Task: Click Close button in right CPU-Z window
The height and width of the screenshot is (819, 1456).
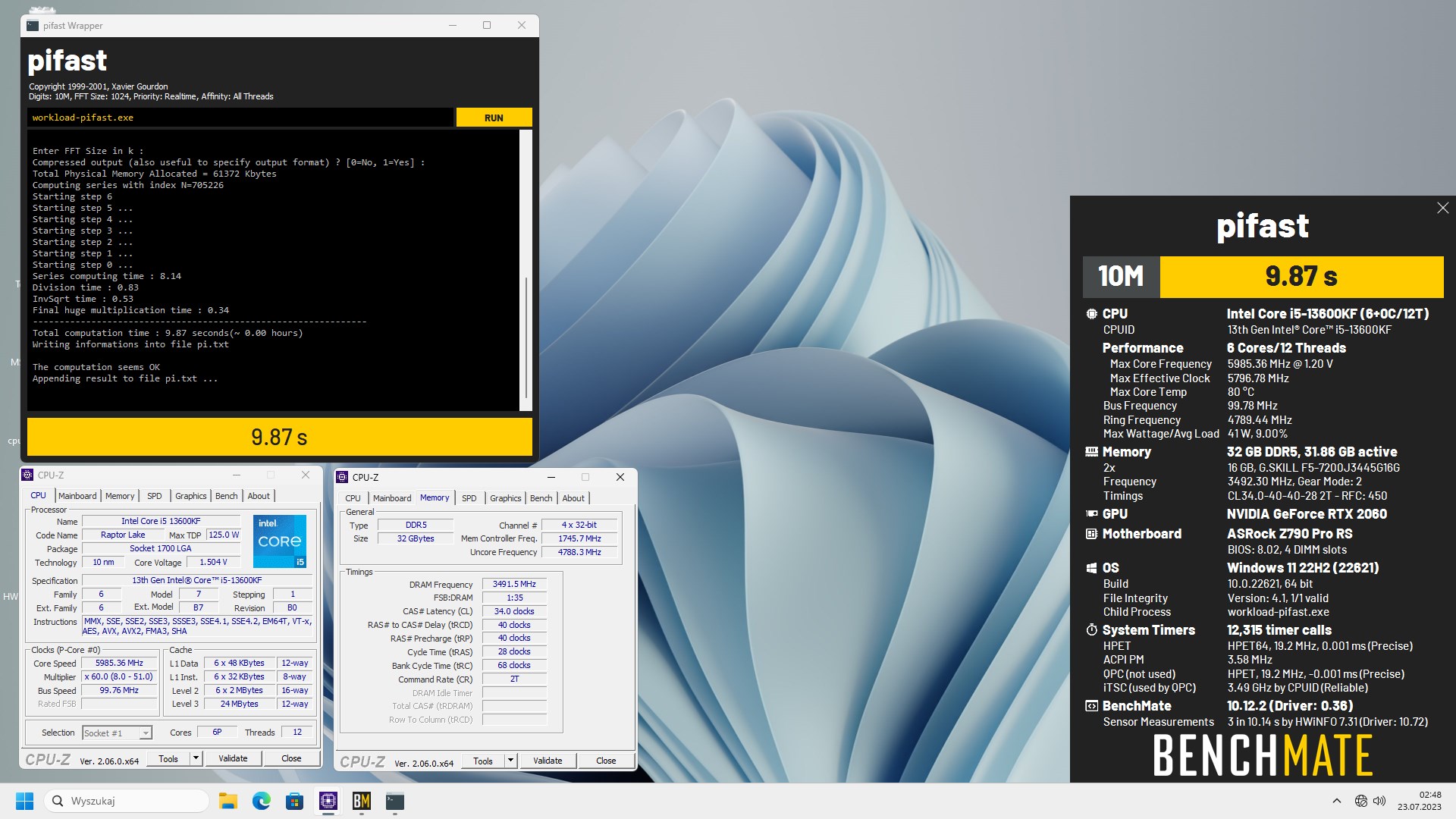Action: click(x=606, y=761)
